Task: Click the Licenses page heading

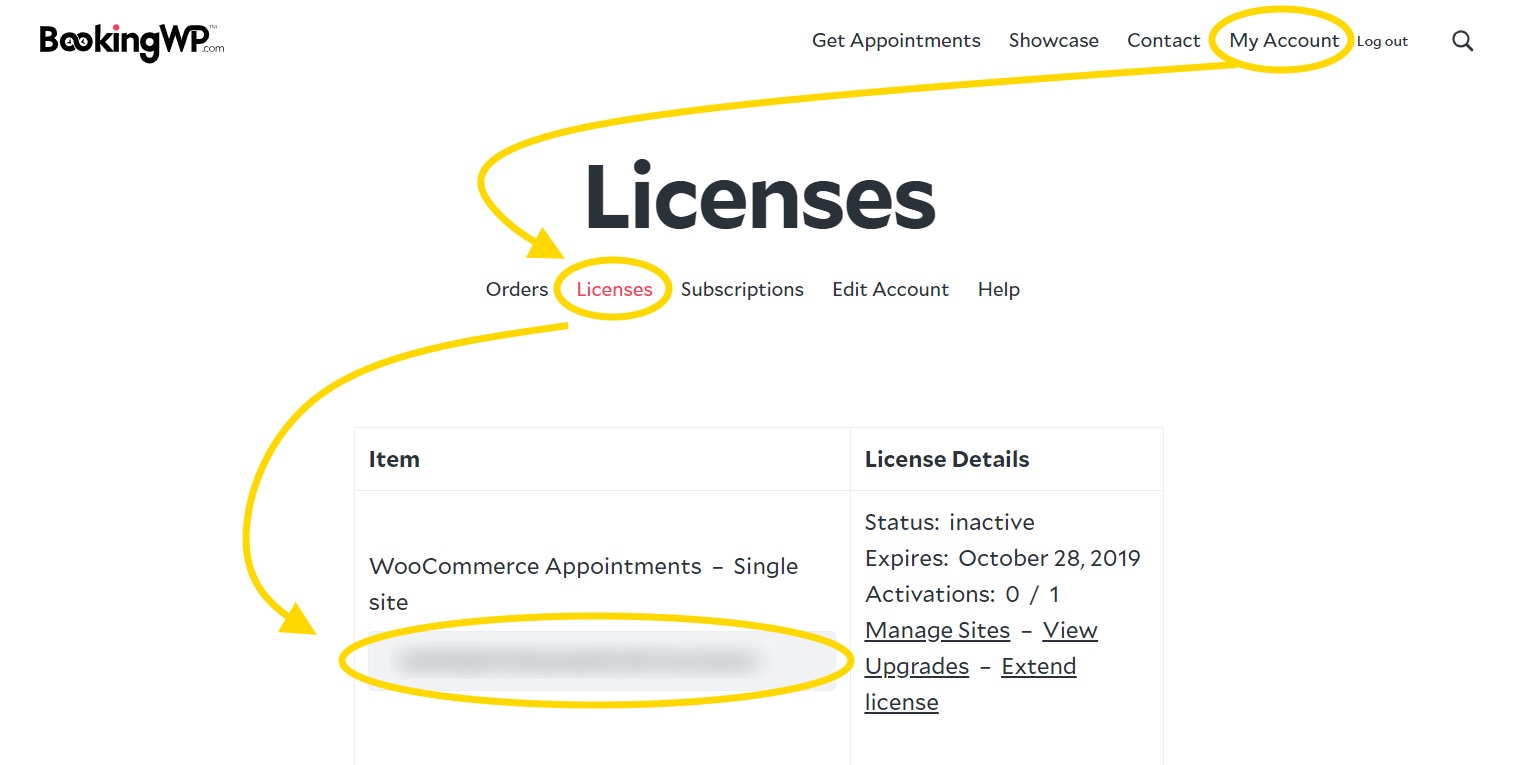Action: (760, 198)
